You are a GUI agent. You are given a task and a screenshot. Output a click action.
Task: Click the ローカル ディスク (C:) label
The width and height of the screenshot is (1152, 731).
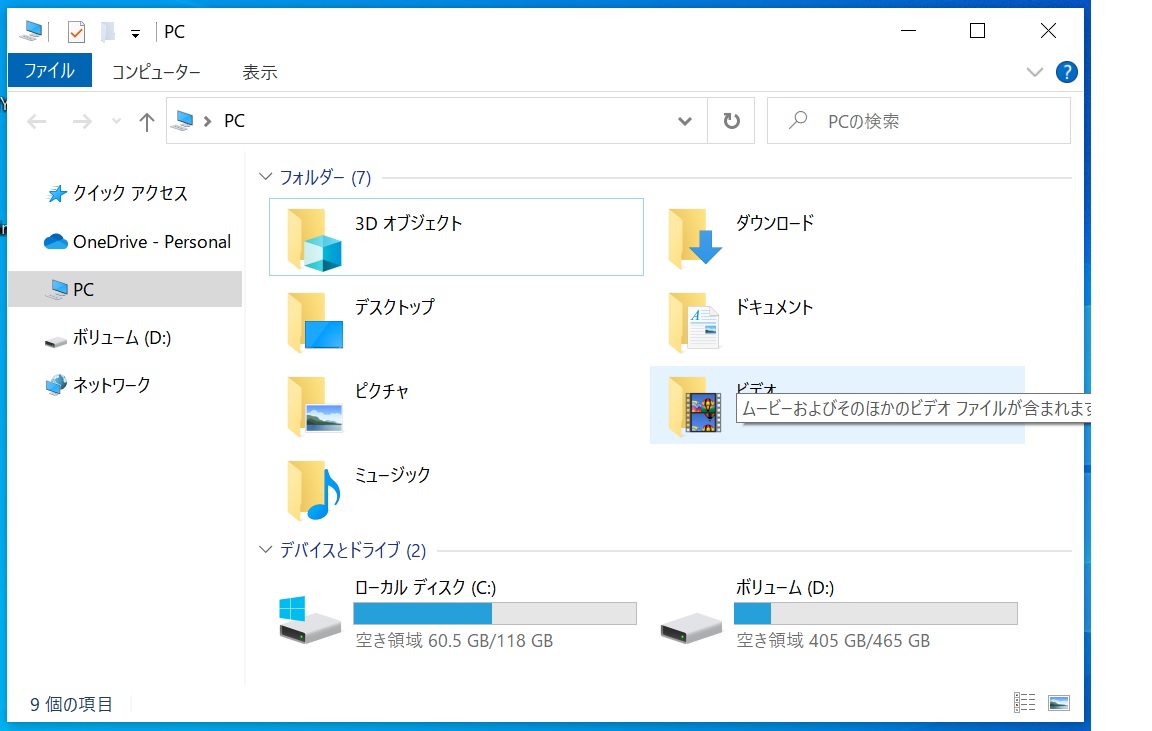(425, 588)
